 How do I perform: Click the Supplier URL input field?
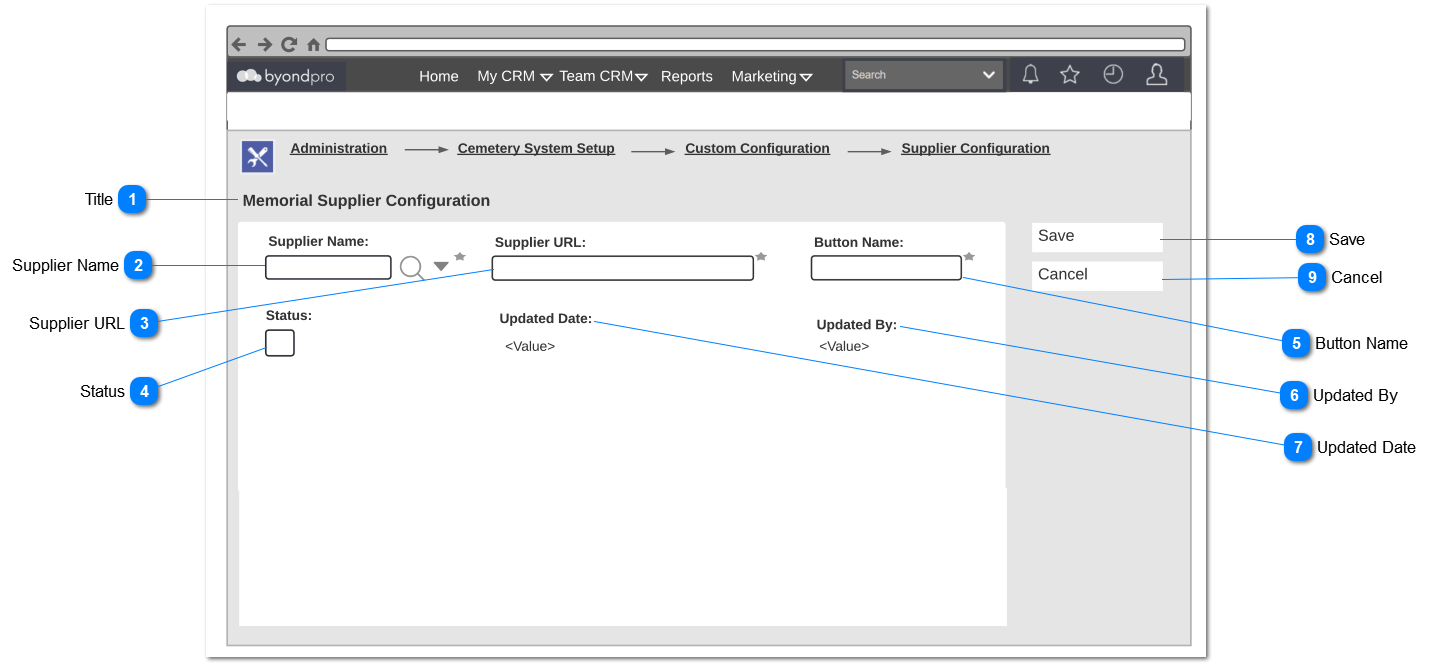(622, 268)
